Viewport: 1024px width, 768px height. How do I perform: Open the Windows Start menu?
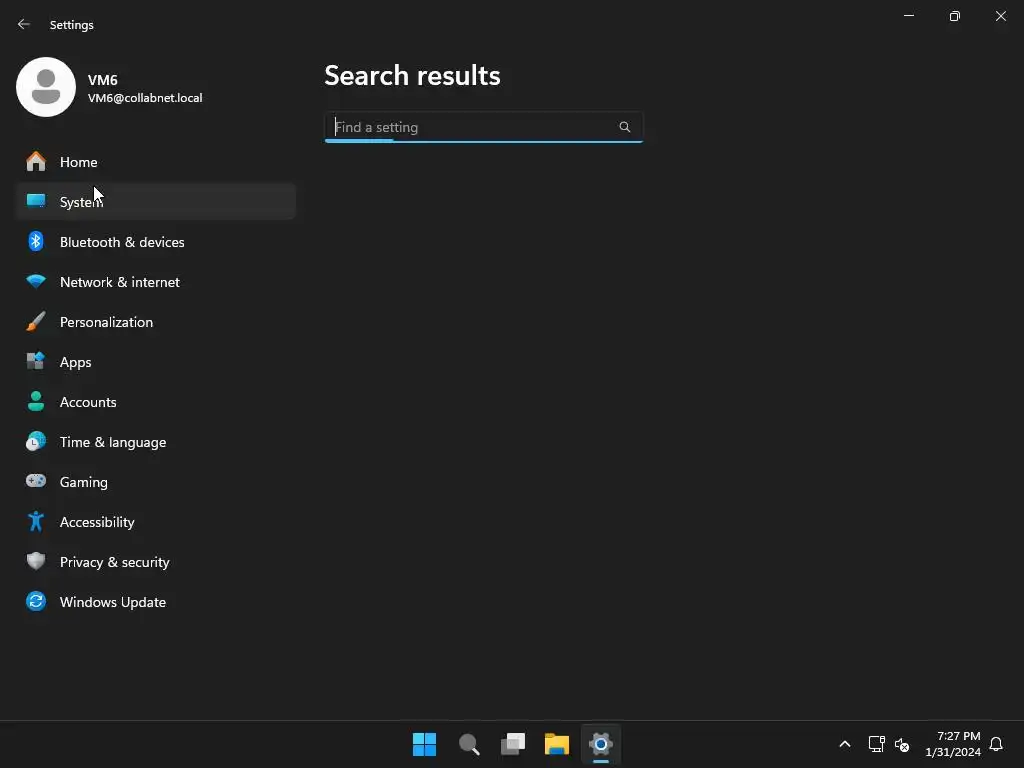tap(424, 744)
